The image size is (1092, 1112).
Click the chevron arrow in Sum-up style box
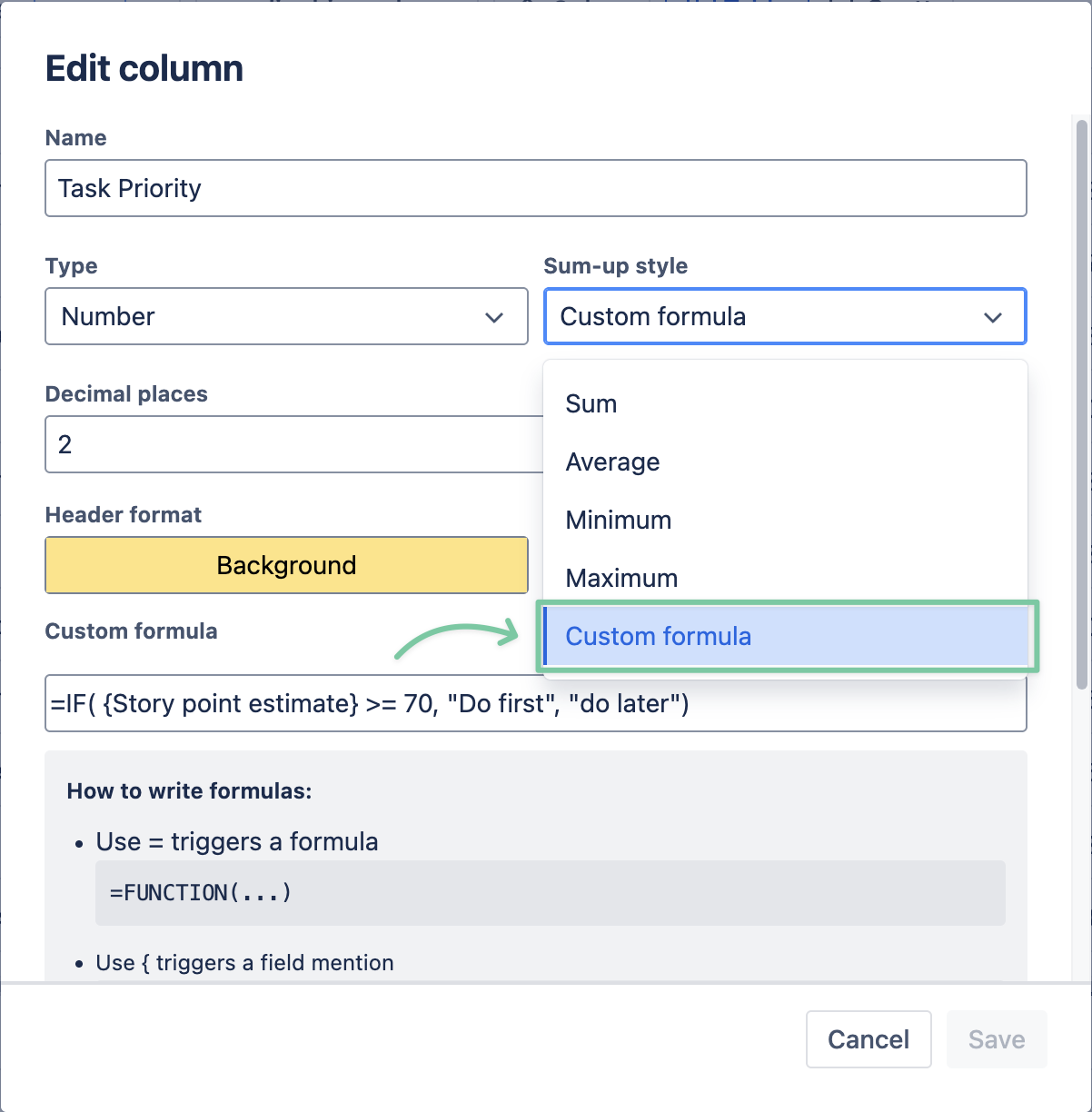[x=993, y=317]
